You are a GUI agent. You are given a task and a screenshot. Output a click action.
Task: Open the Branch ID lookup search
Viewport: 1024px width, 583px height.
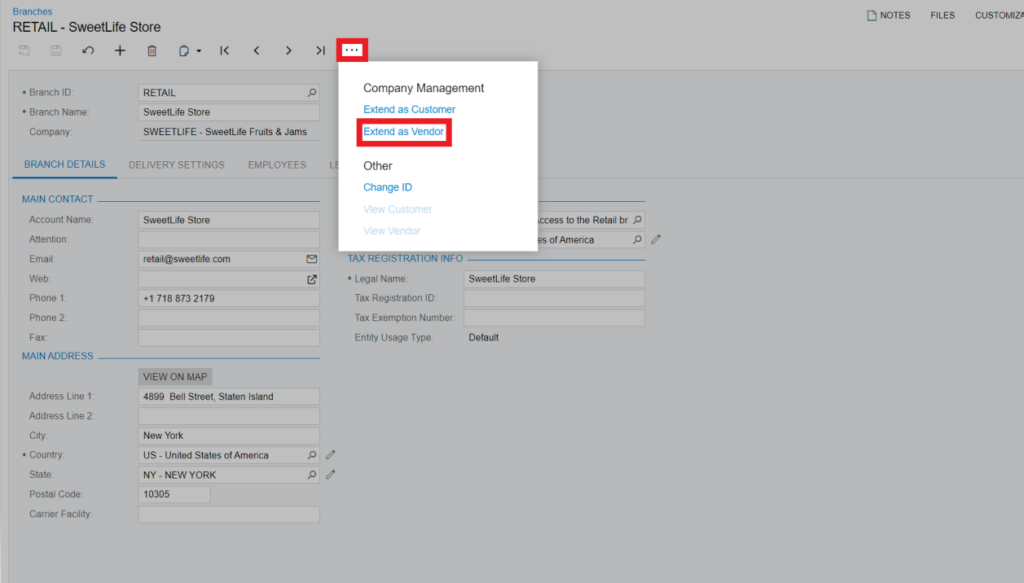pos(311,93)
